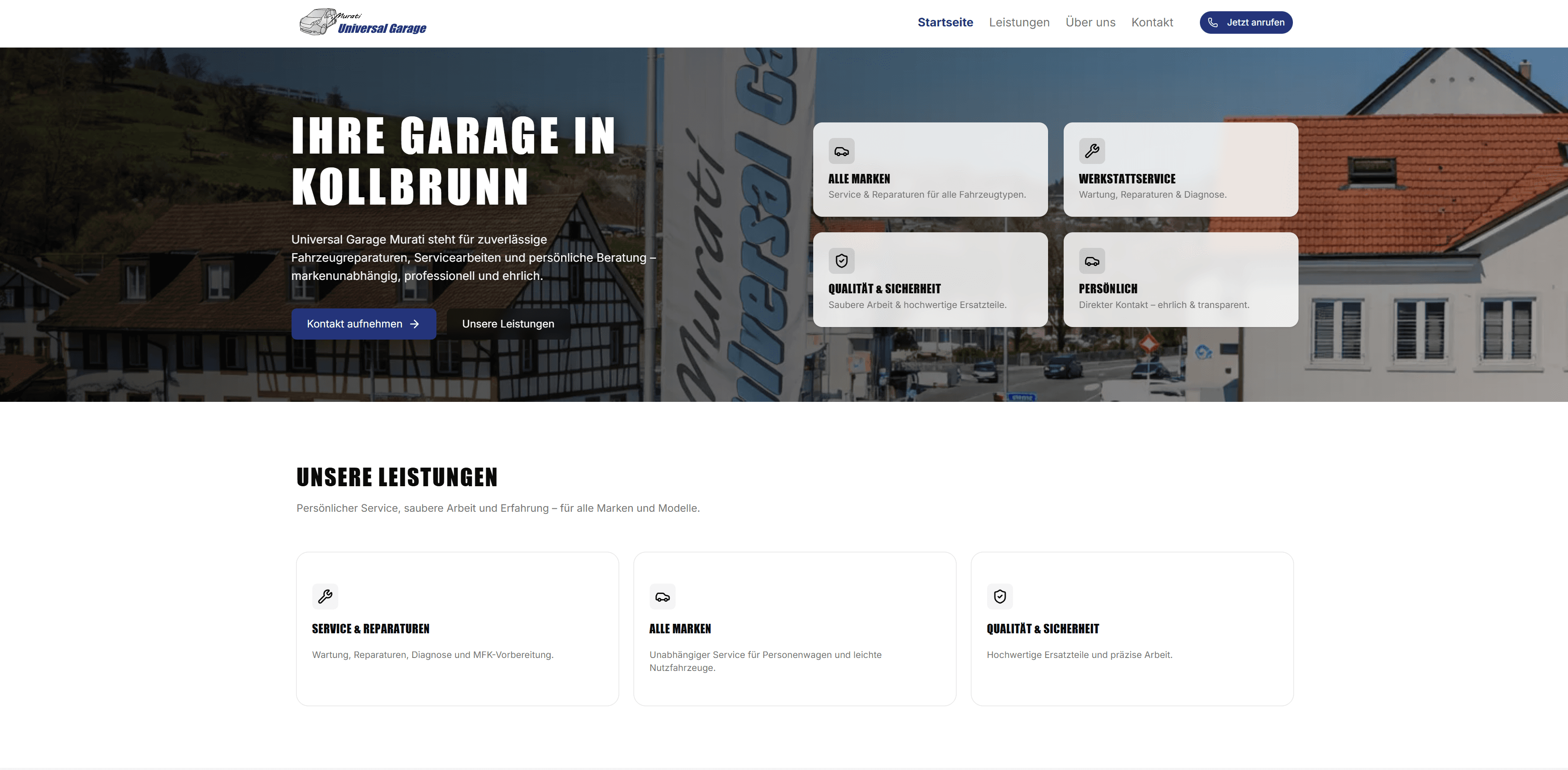Click the wrench icon on the Werkstattservice card
This screenshot has width=1568, height=770.
coord(1093,151)
